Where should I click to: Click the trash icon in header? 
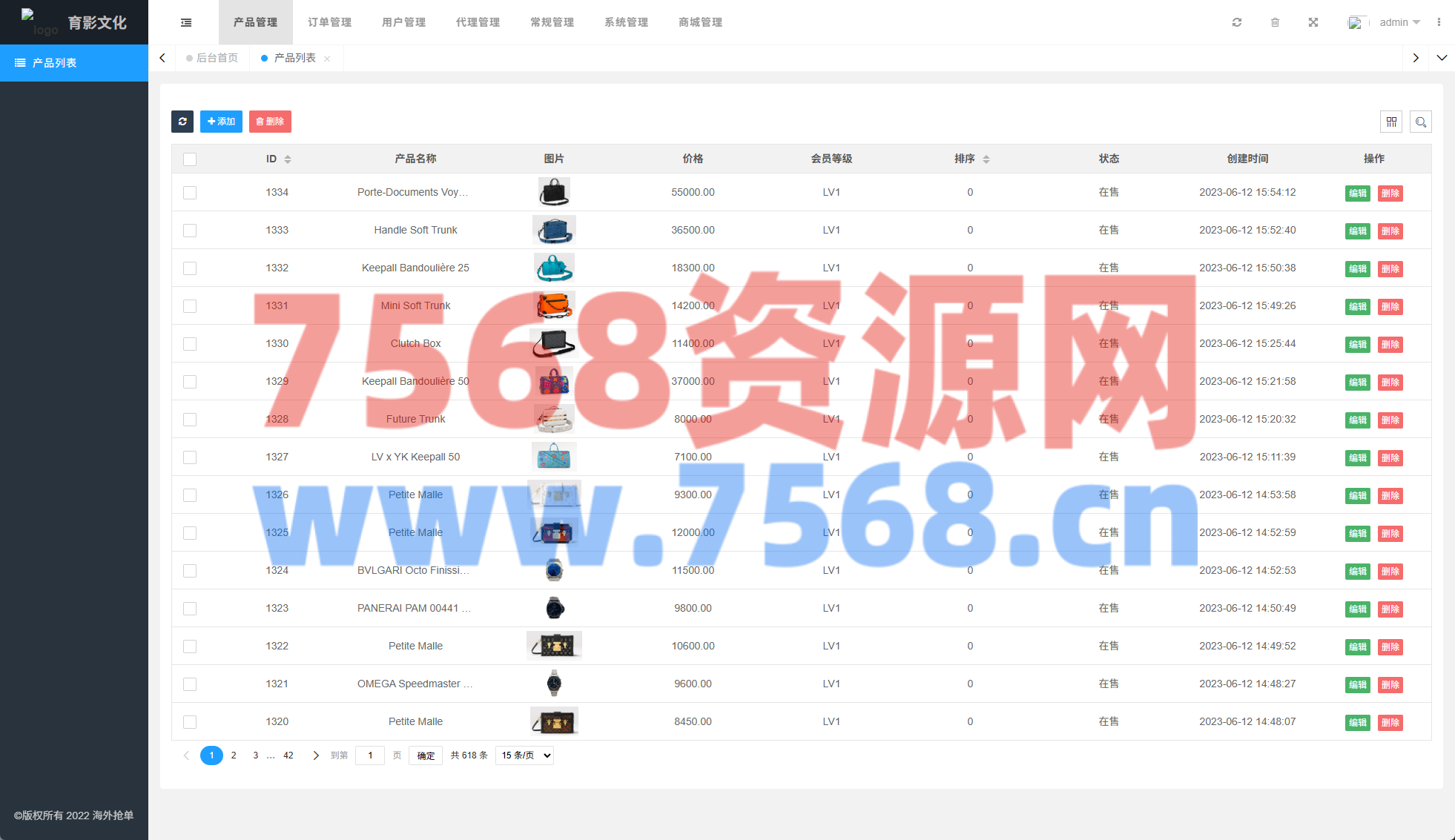point(1275,22)
